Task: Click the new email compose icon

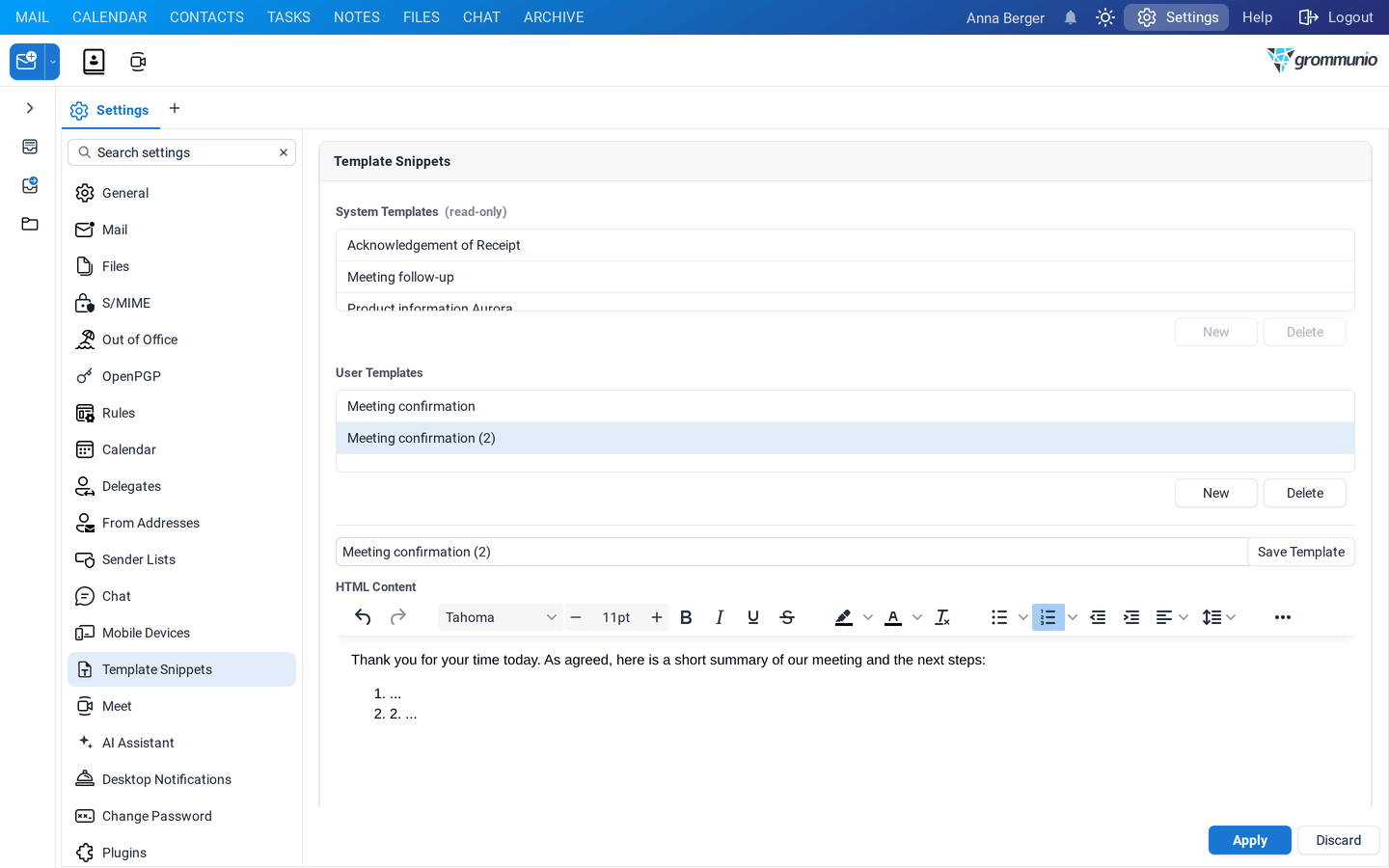Action: click(x=27, y=62)
